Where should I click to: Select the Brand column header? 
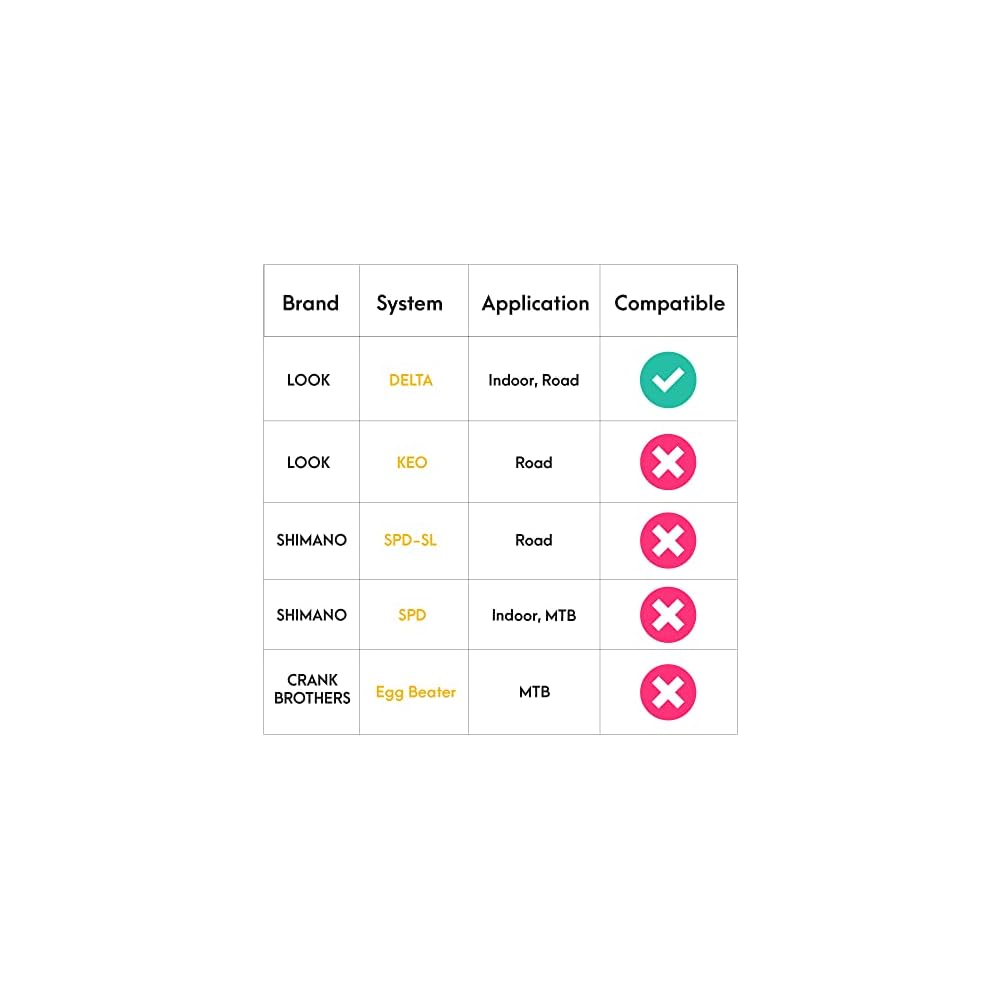310,303
